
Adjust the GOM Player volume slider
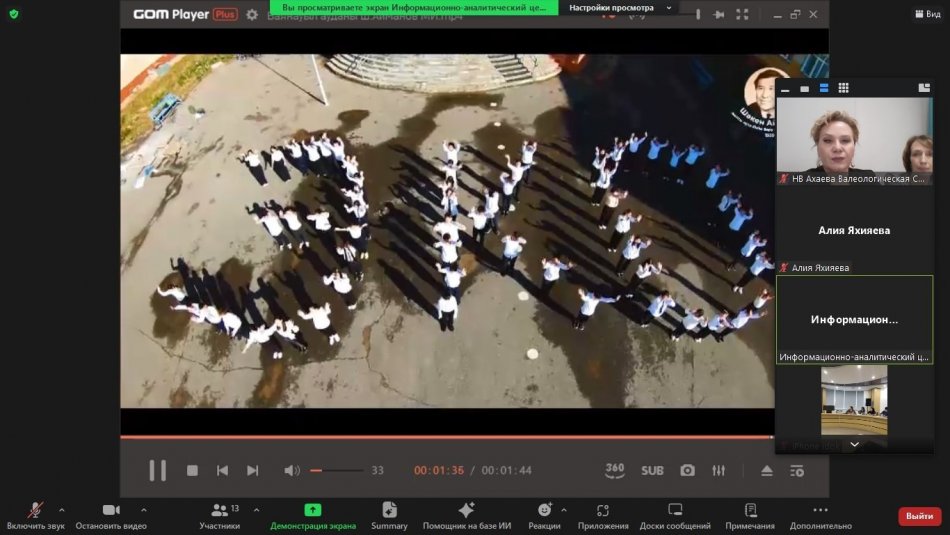(x=336, y=470)
